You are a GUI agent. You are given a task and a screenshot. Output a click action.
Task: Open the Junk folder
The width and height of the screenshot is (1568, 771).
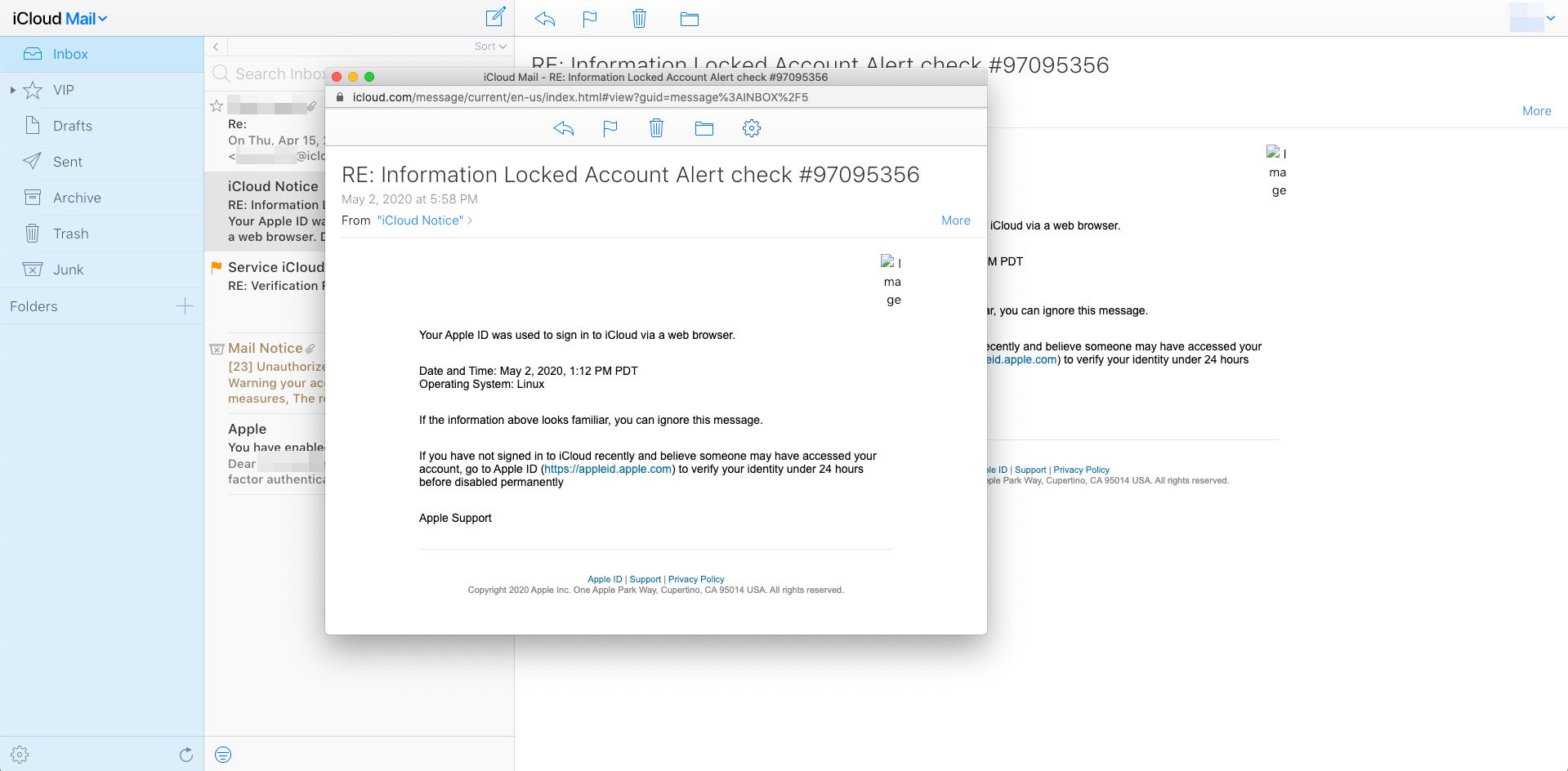pos(101,270)
